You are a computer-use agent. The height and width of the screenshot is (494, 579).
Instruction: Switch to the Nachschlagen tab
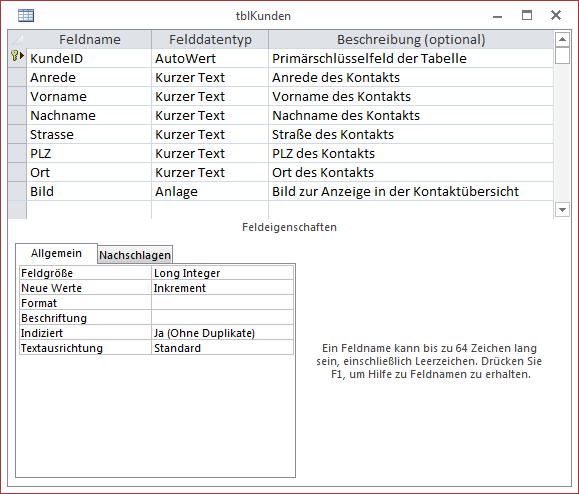click(135, 255)
